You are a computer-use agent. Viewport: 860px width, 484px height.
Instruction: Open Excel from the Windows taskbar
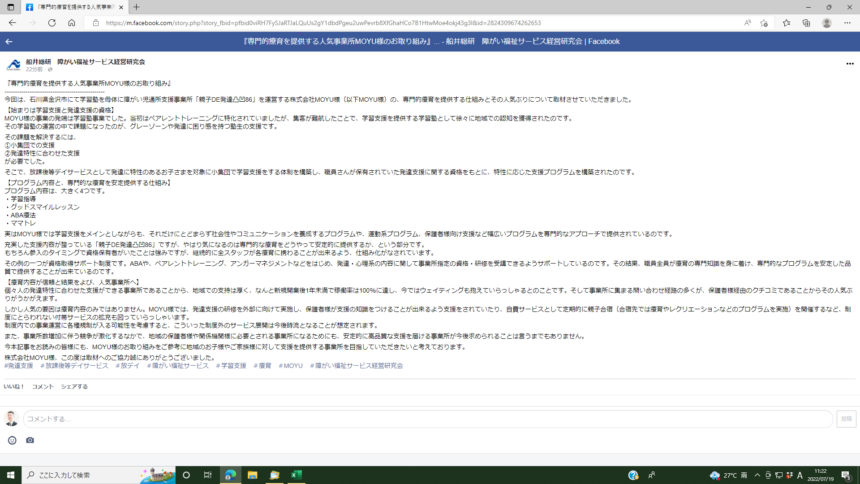[297, 475]
